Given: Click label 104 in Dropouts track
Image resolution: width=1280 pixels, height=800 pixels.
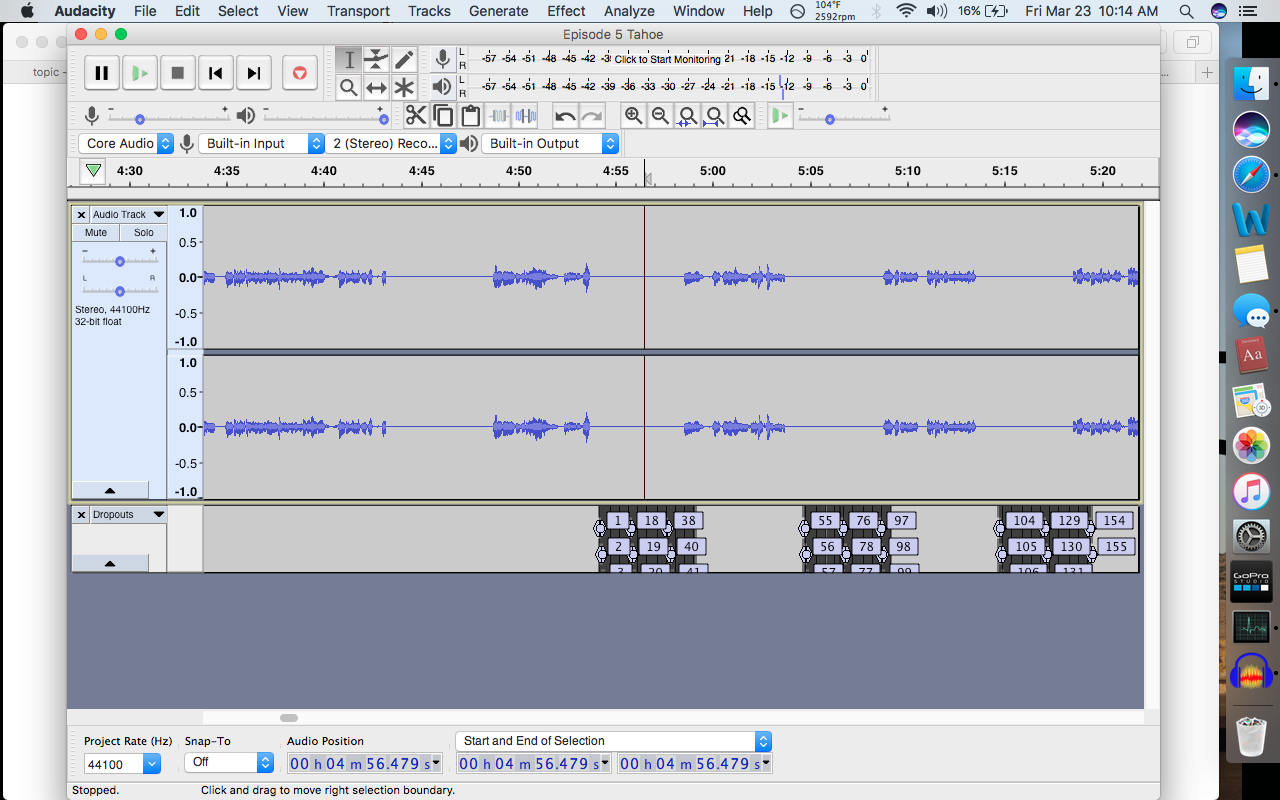Looking at the screenshot, I should tap(1024, 520).
